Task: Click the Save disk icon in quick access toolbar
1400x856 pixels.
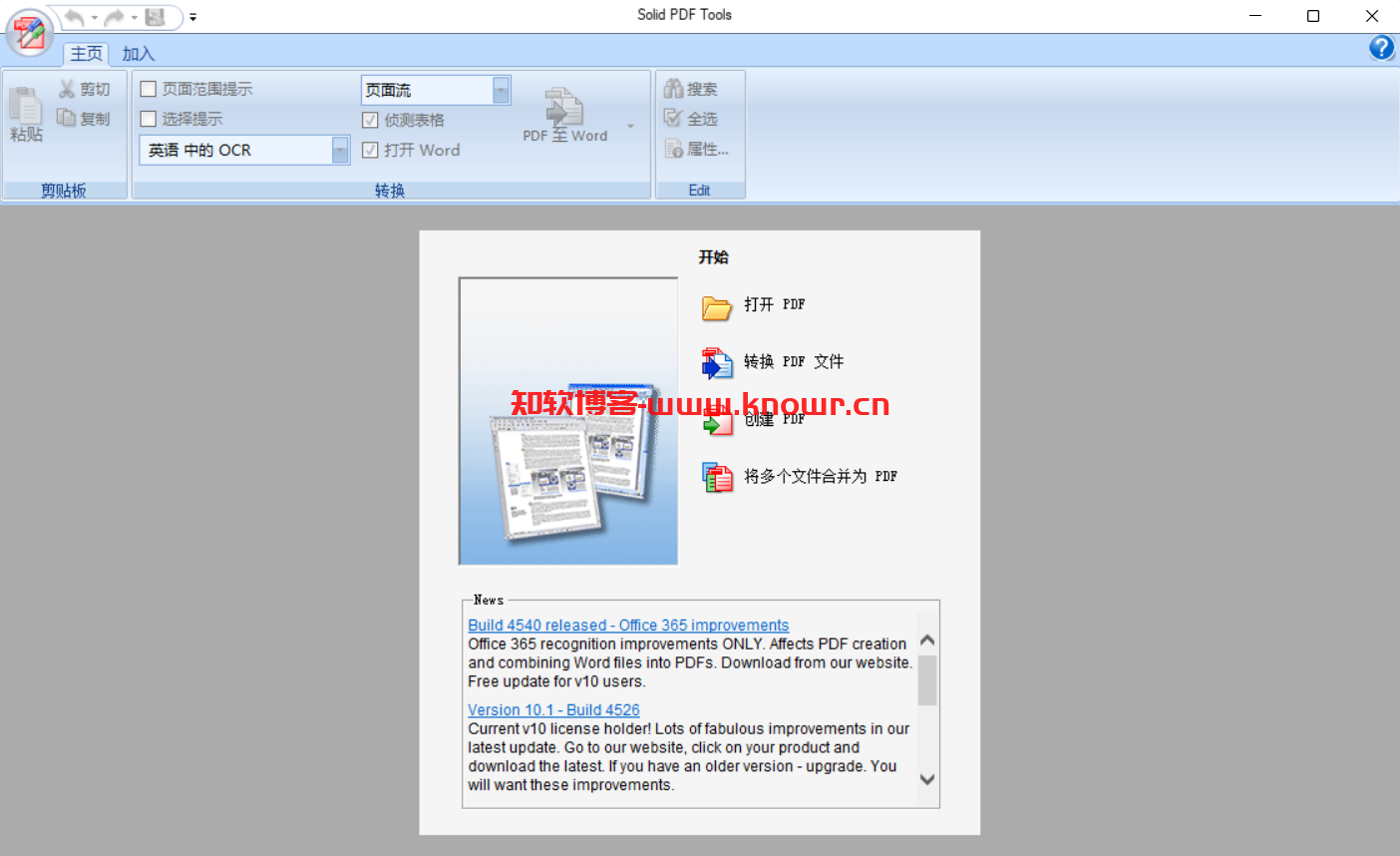Action: 155,17
